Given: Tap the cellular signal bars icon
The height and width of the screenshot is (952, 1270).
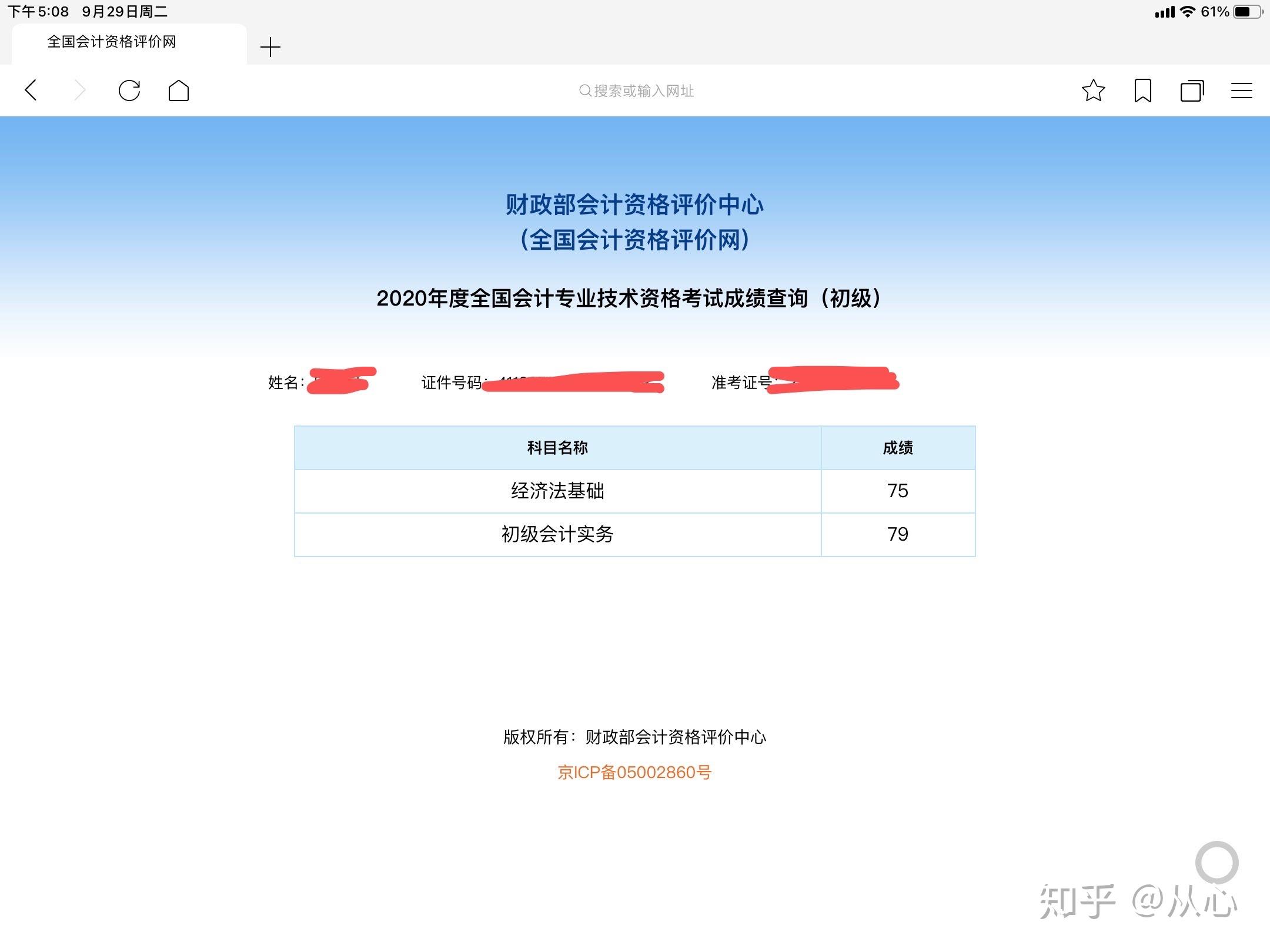Looking at the screenshot, I should (x=1165, y=12).
